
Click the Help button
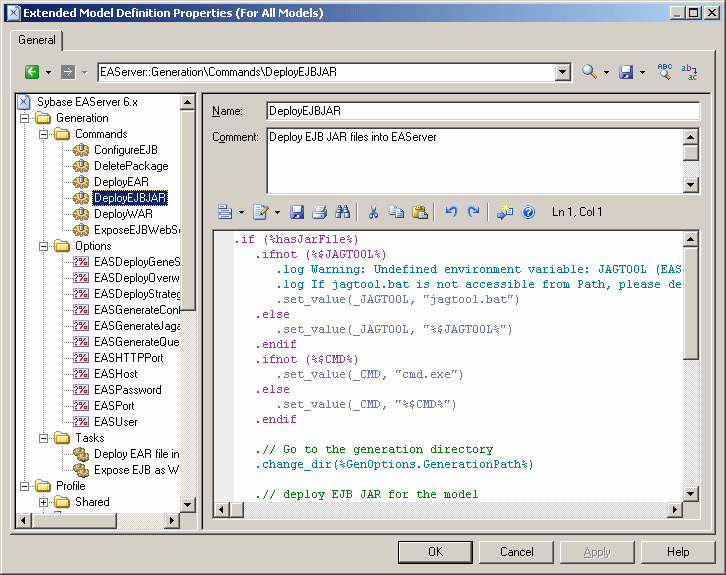point(678,552)
